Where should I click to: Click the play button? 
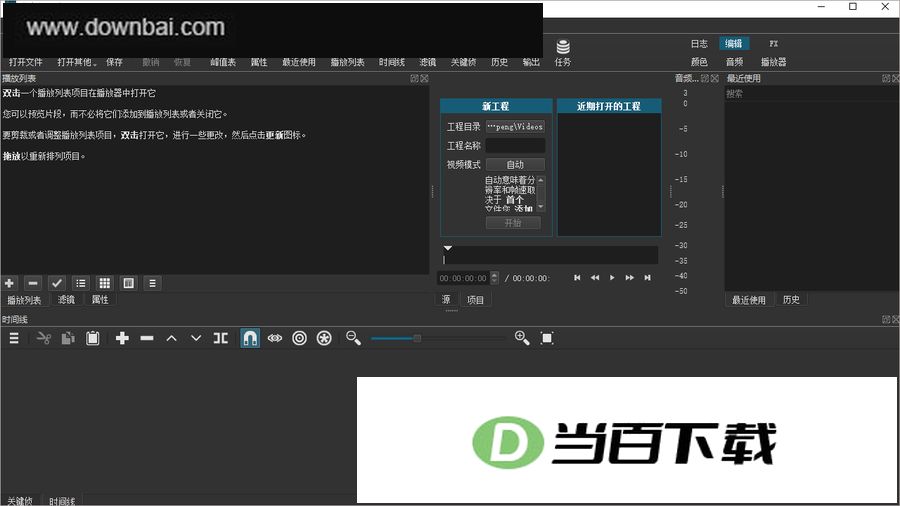click(x=612, y=278)
